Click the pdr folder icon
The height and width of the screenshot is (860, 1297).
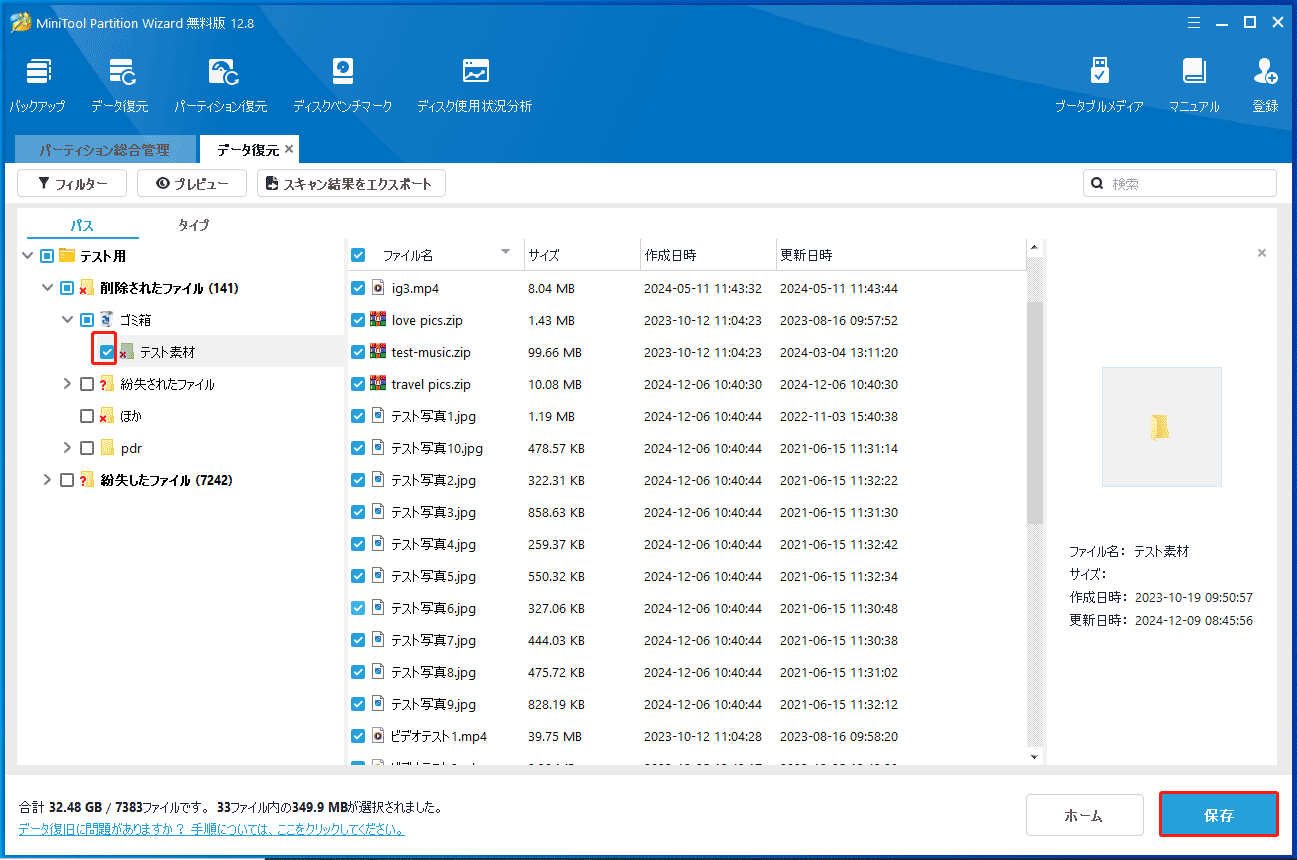107,448
